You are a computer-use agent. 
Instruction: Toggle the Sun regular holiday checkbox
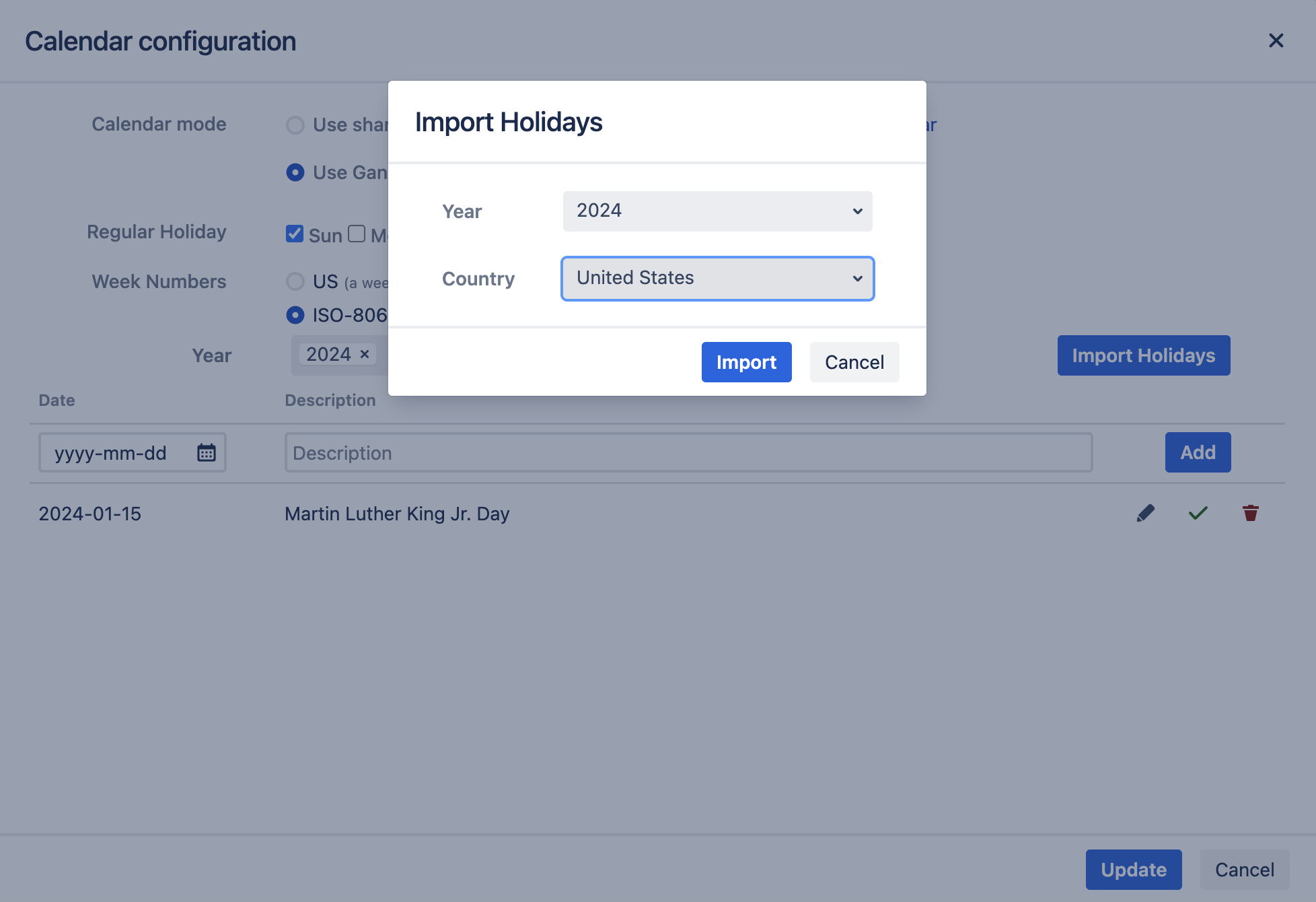pos(295,234)
